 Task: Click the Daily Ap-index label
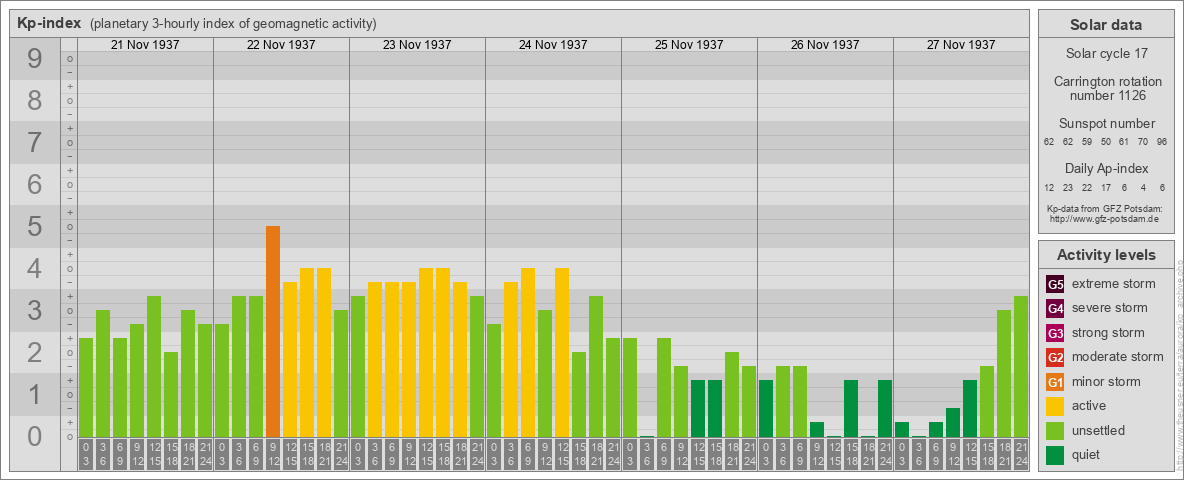[1105, 168]
